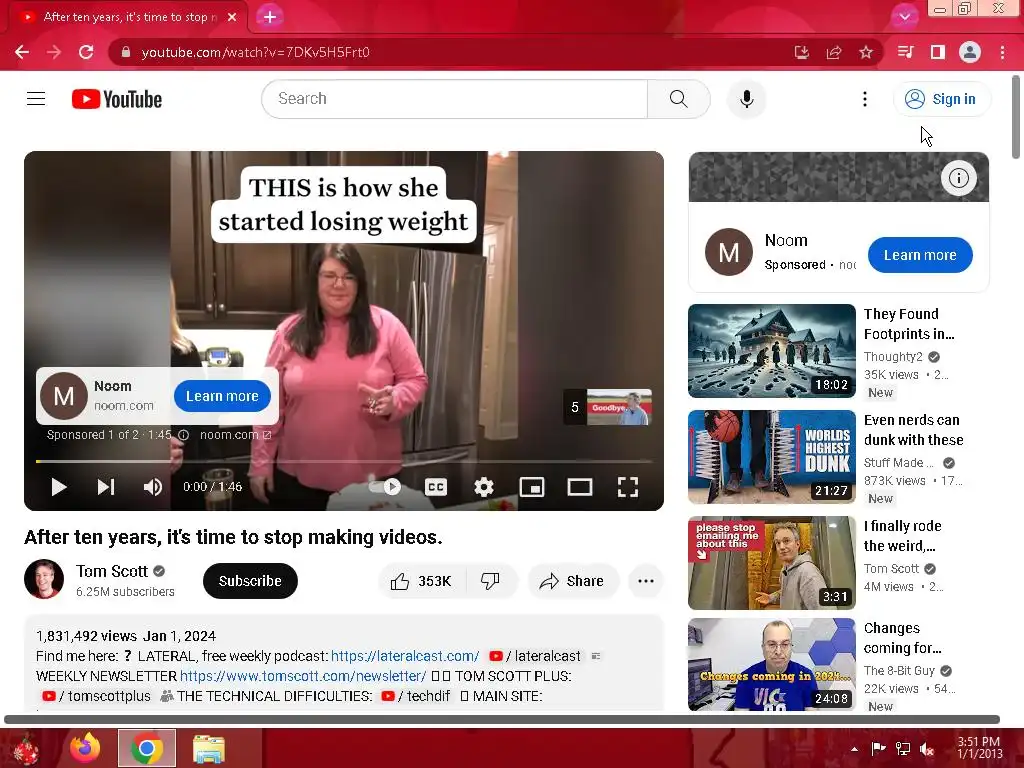The height and width of the screenshot is (768, 1024).
Task: Mute the video player volume
Action: tap(153, 487)
